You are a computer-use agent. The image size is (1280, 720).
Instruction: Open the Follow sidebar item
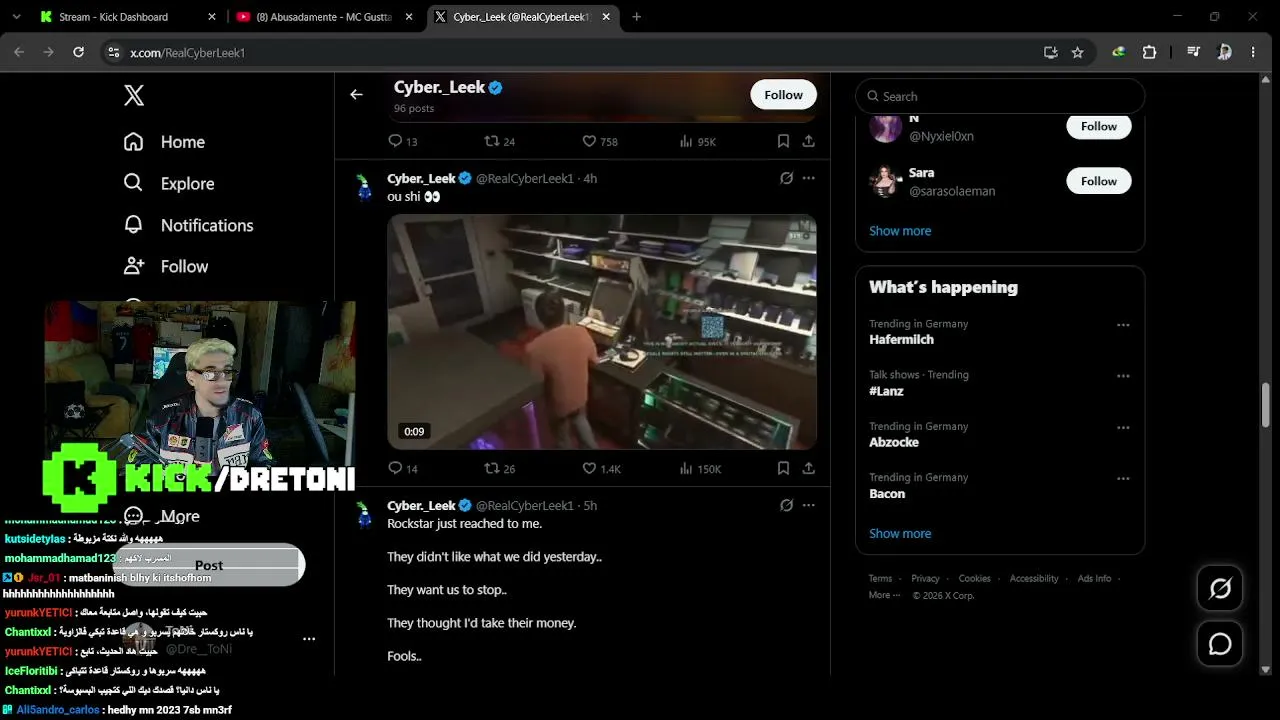(x=165, y=266)
